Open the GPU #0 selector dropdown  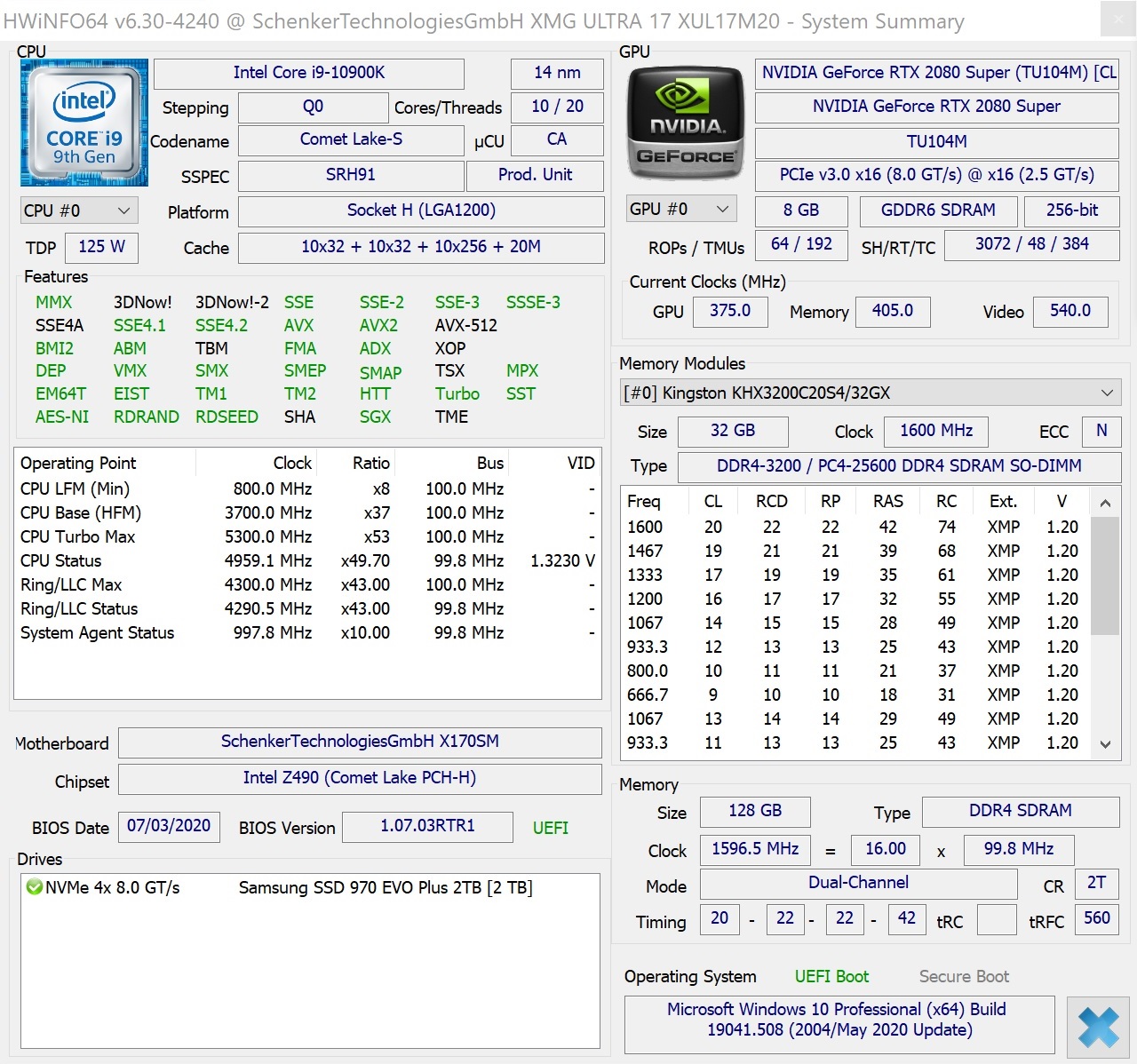tap(682, 209)
